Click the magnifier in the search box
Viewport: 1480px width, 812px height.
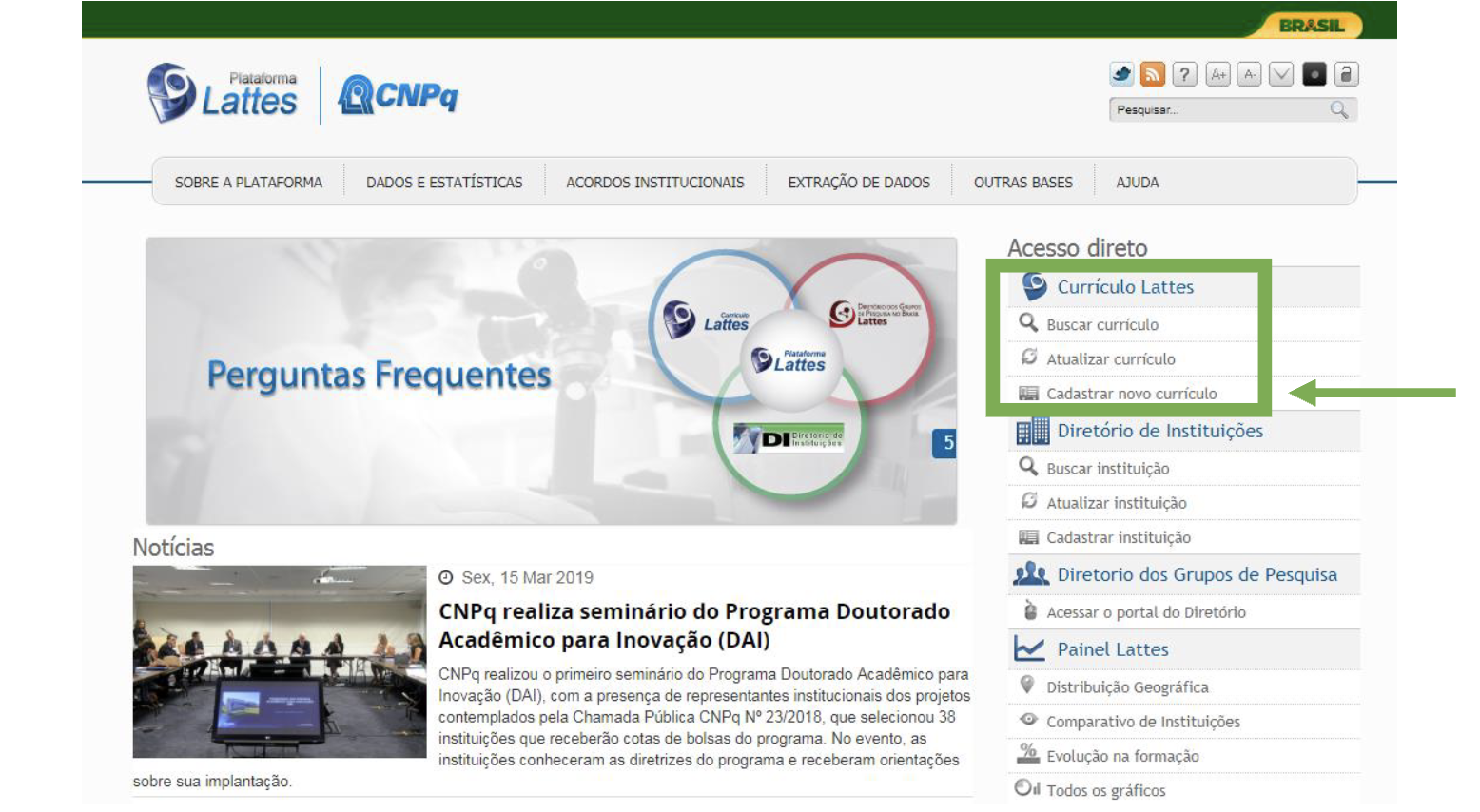pyautogui.click(x=1339, y=110)
